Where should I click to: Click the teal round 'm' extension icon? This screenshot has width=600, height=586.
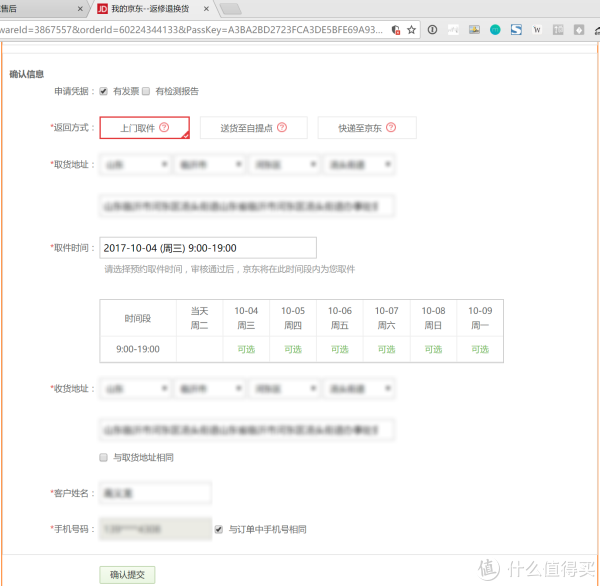[495, 30]
